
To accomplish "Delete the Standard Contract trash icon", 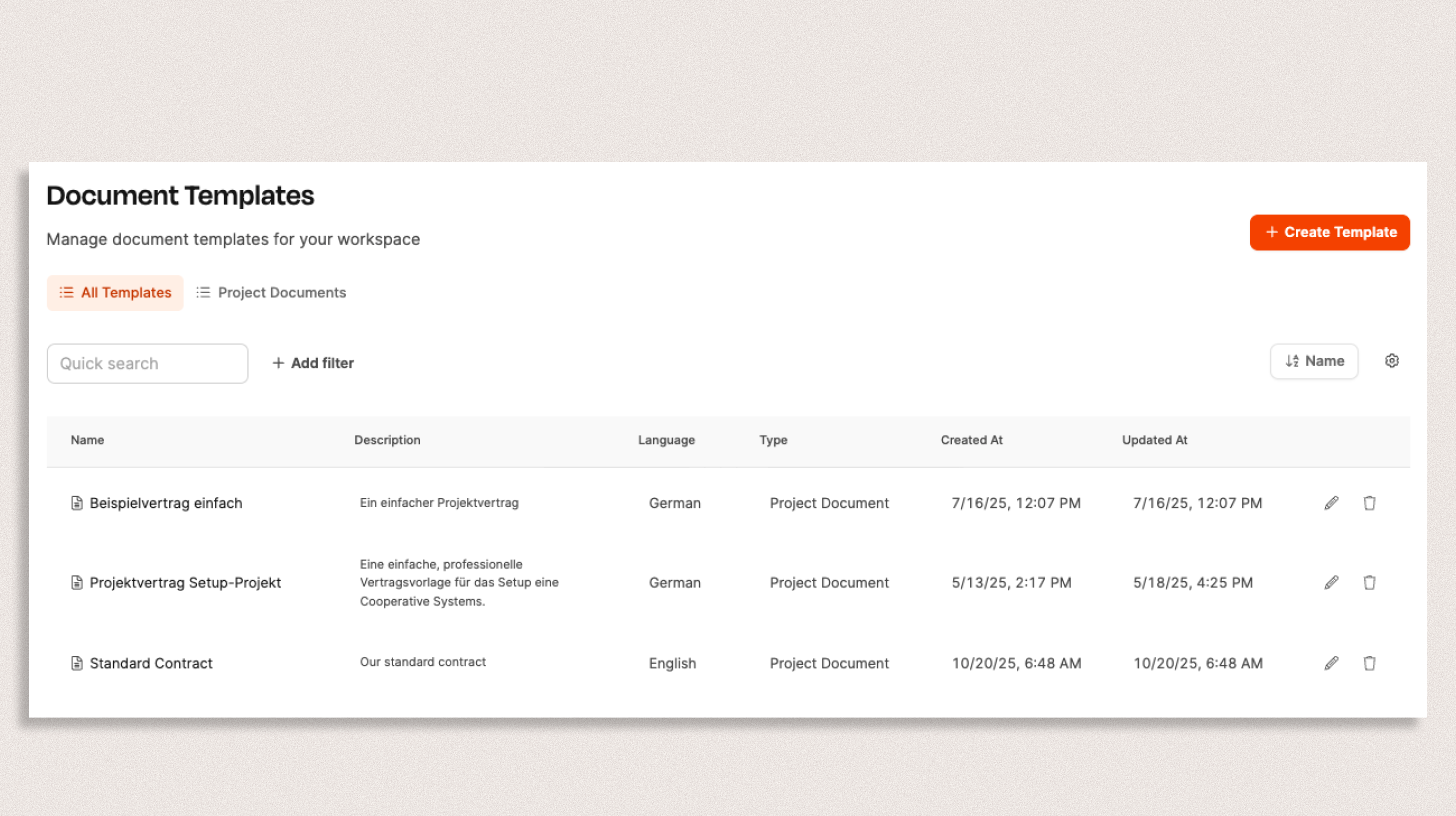I will (1370, 663).
